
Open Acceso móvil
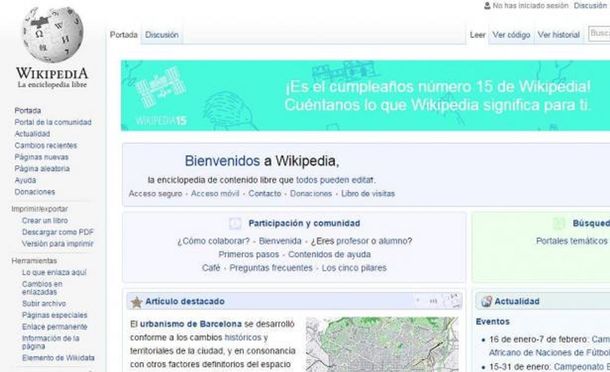215,193
